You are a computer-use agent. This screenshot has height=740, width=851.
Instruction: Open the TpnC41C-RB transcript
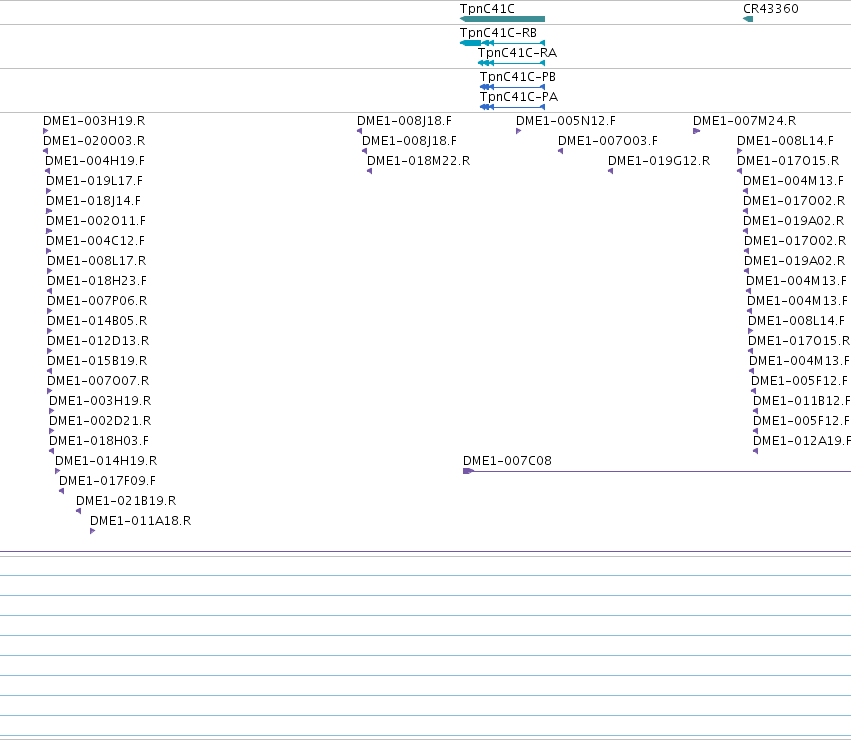tap(498, 33)
